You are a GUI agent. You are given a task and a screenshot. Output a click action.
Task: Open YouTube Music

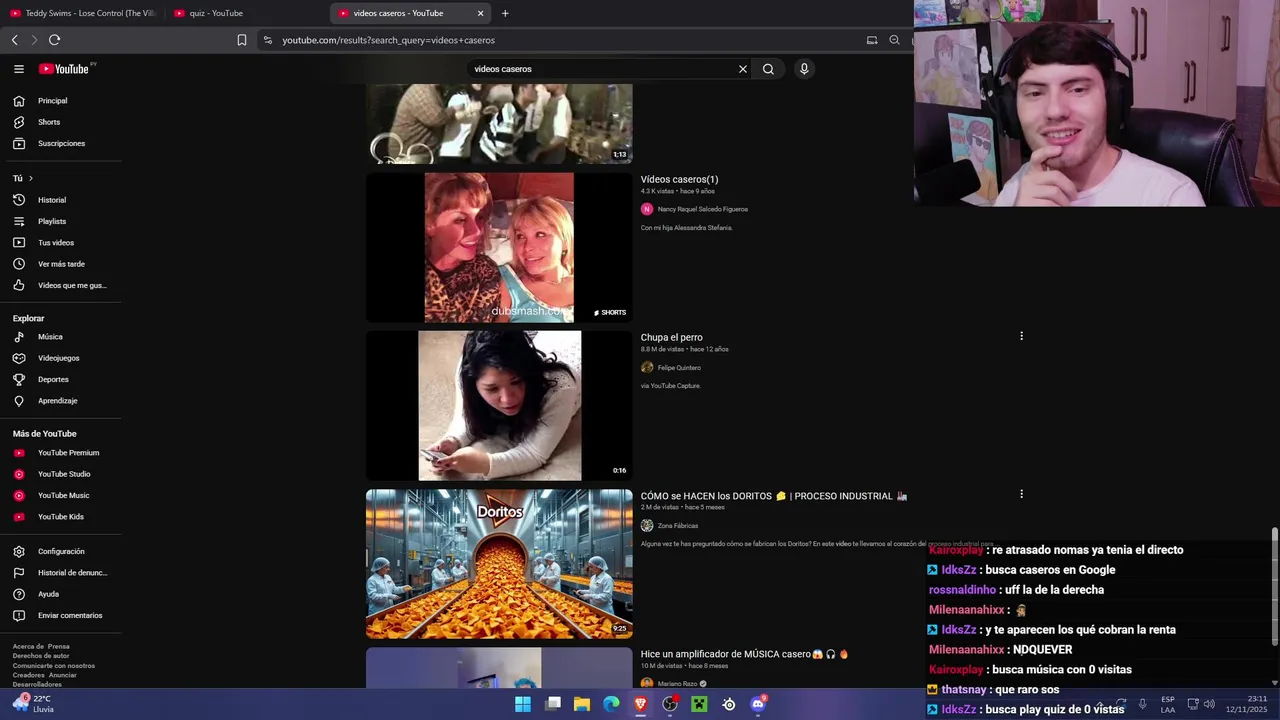tap(62, 495)
